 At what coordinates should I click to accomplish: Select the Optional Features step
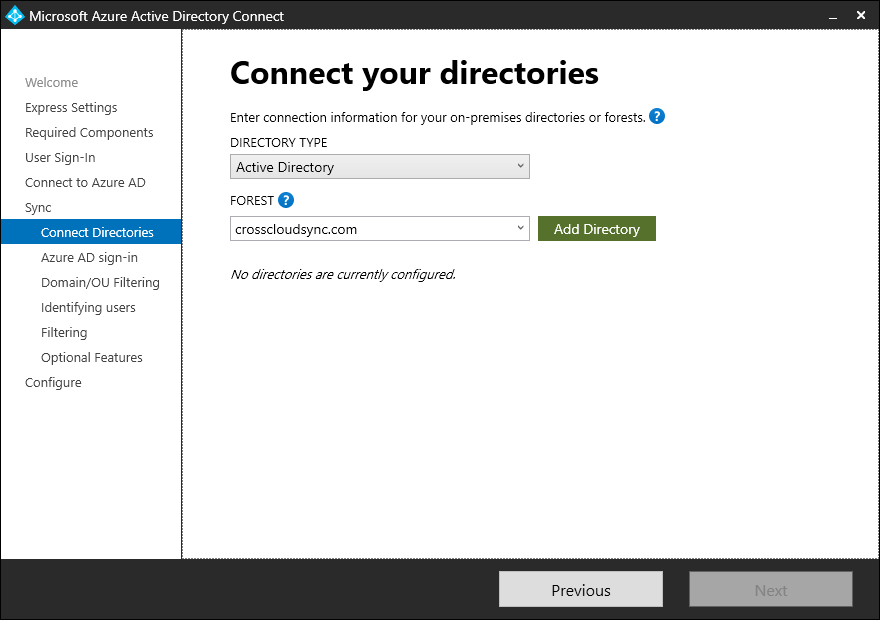point(92,357)
